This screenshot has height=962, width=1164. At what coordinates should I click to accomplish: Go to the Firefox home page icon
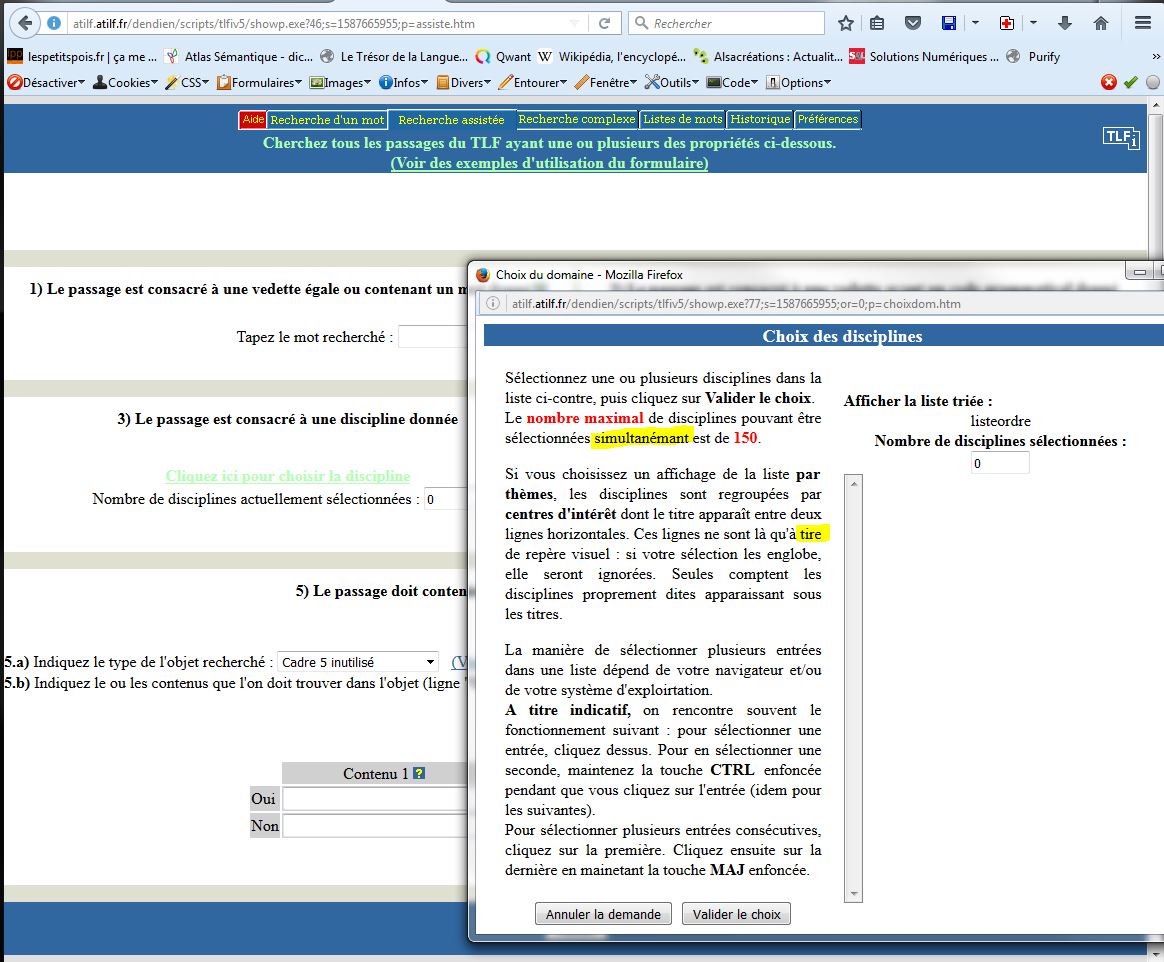[1101, 23]
